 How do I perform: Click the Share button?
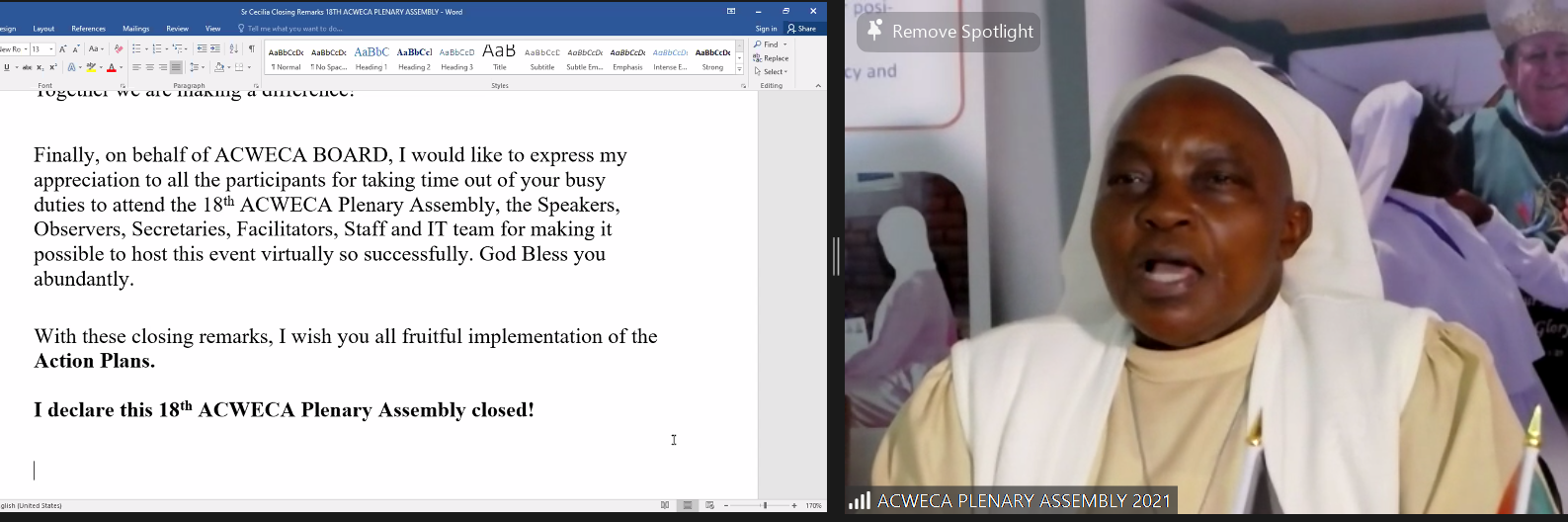802,29
